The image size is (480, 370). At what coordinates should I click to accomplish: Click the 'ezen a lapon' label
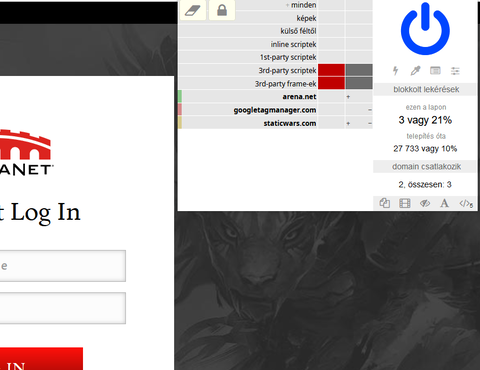[x=426, y=107]
